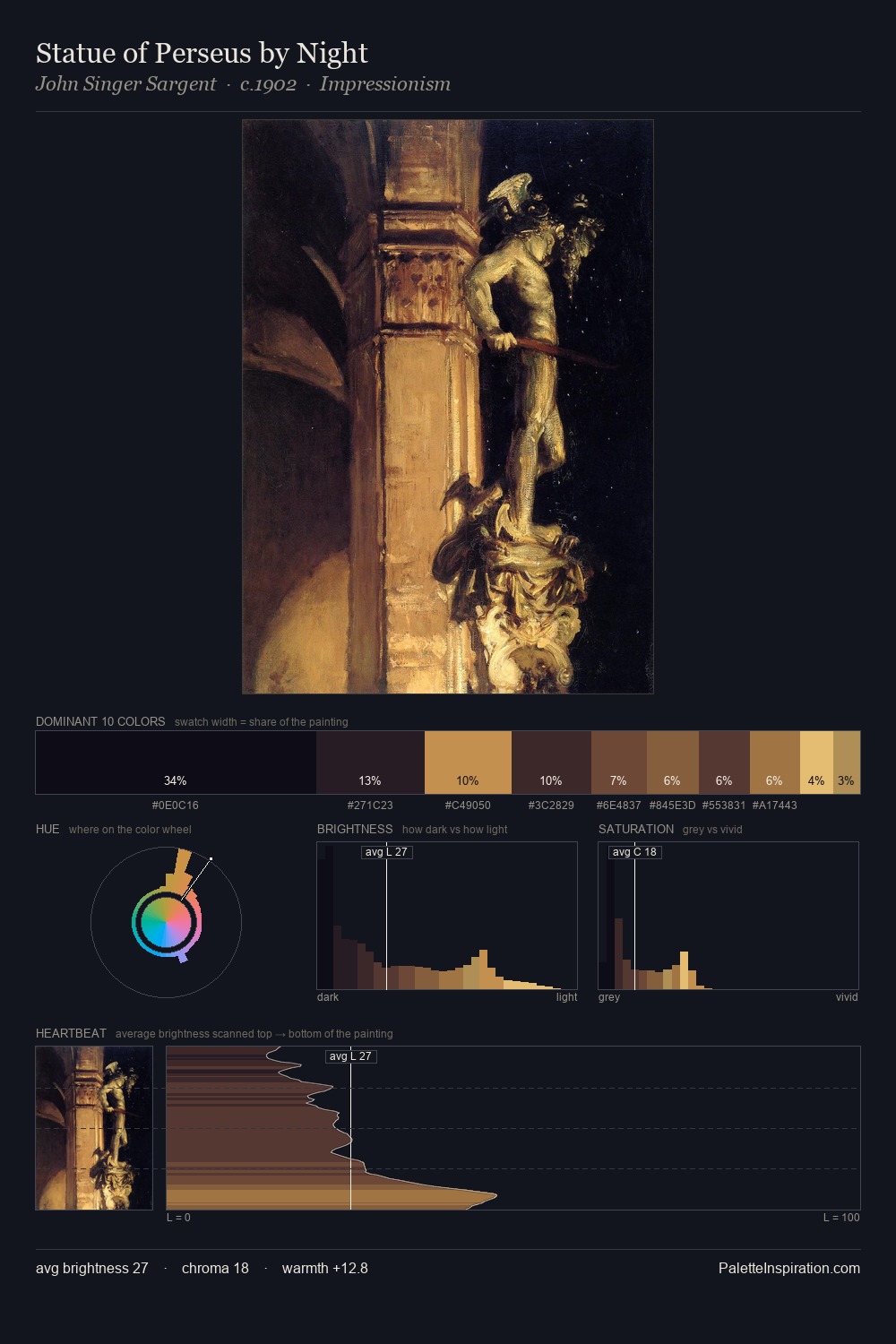Click the hex code #6E4837
This screenshot has height=1344, width=896.
click(619, 806)
